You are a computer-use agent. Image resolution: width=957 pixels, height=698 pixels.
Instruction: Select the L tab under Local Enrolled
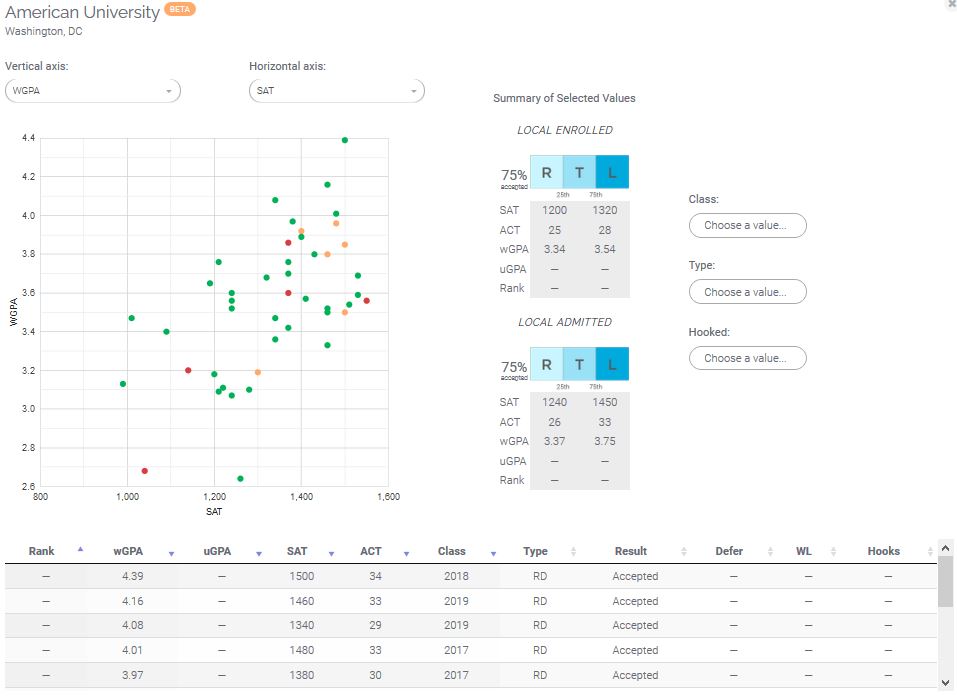click(x=612, y=172)
